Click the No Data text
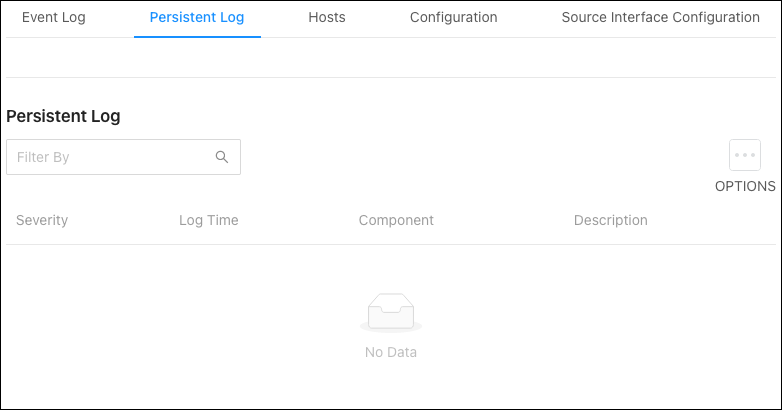Image resolution: width=782 pixels, height=410 pixels. coord(391,352)
